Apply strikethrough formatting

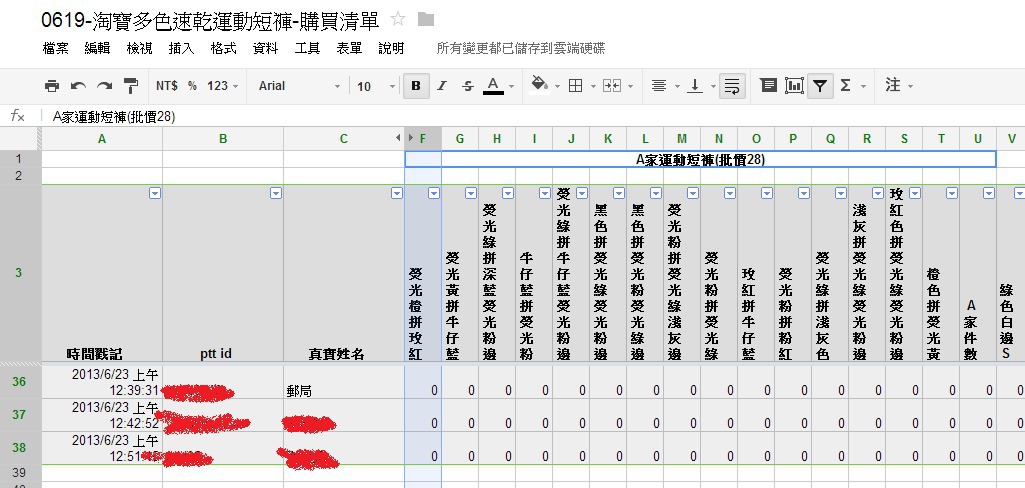(x=467, y=86)
